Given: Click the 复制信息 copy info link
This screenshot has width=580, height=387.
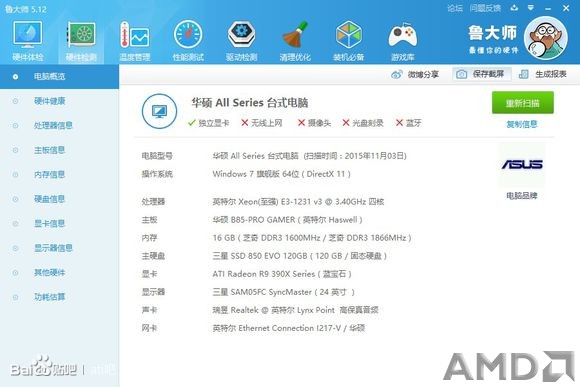Looking at the screenshot, I should (x=522, y=124).
